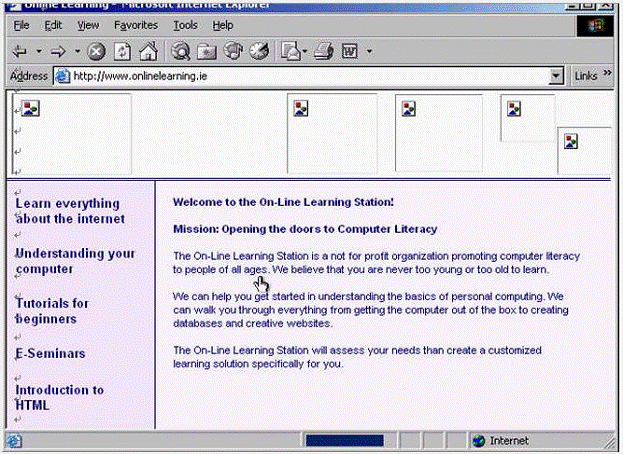Refresh the current page

tap(122, 50)
